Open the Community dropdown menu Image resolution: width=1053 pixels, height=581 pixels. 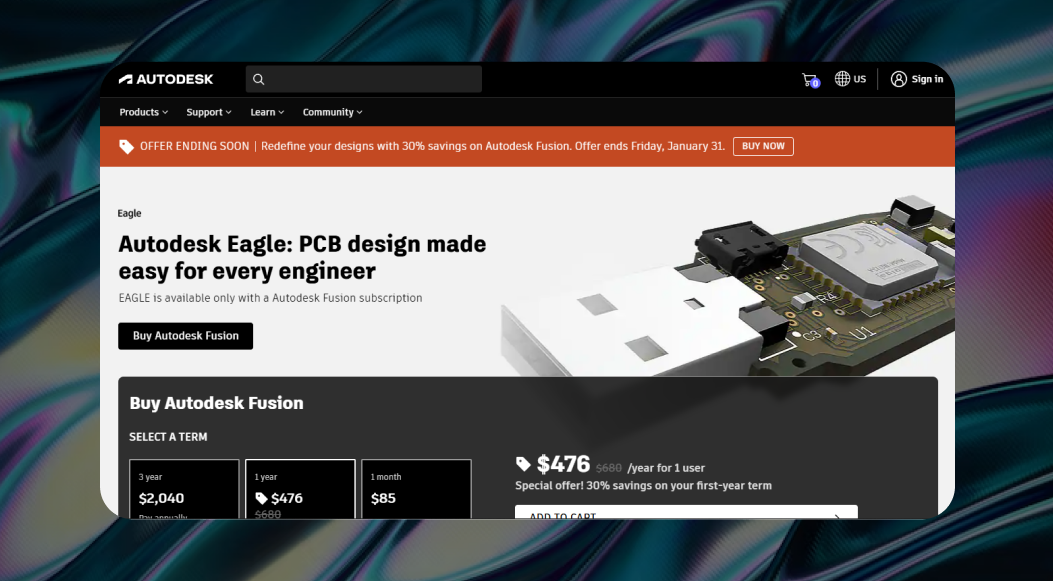coord(332,112)
